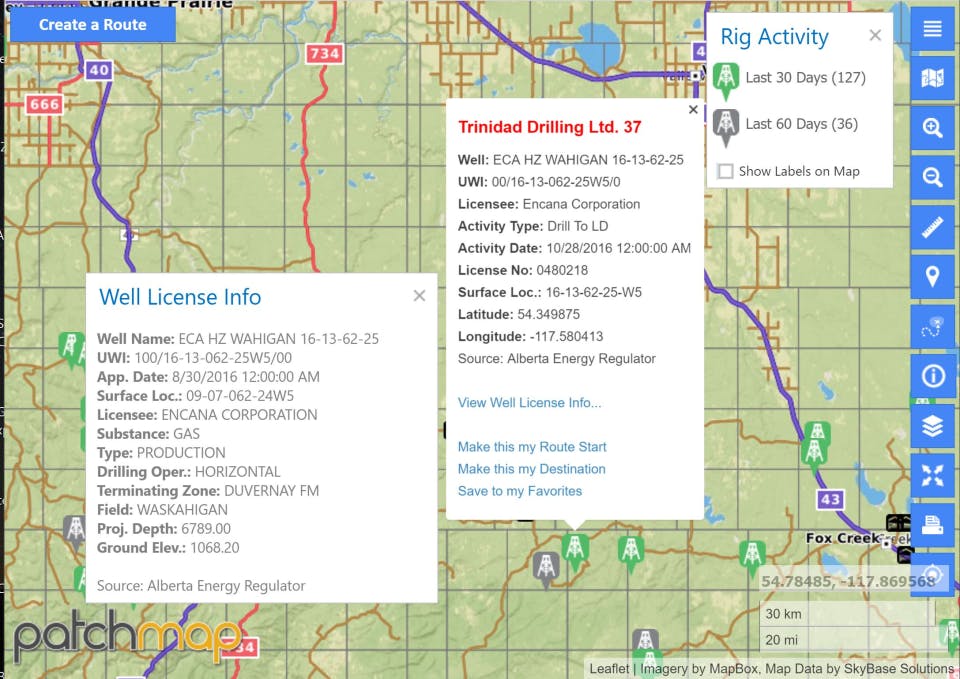Click the gray Last 60 Days rig icon

click(x=726, y=127)
